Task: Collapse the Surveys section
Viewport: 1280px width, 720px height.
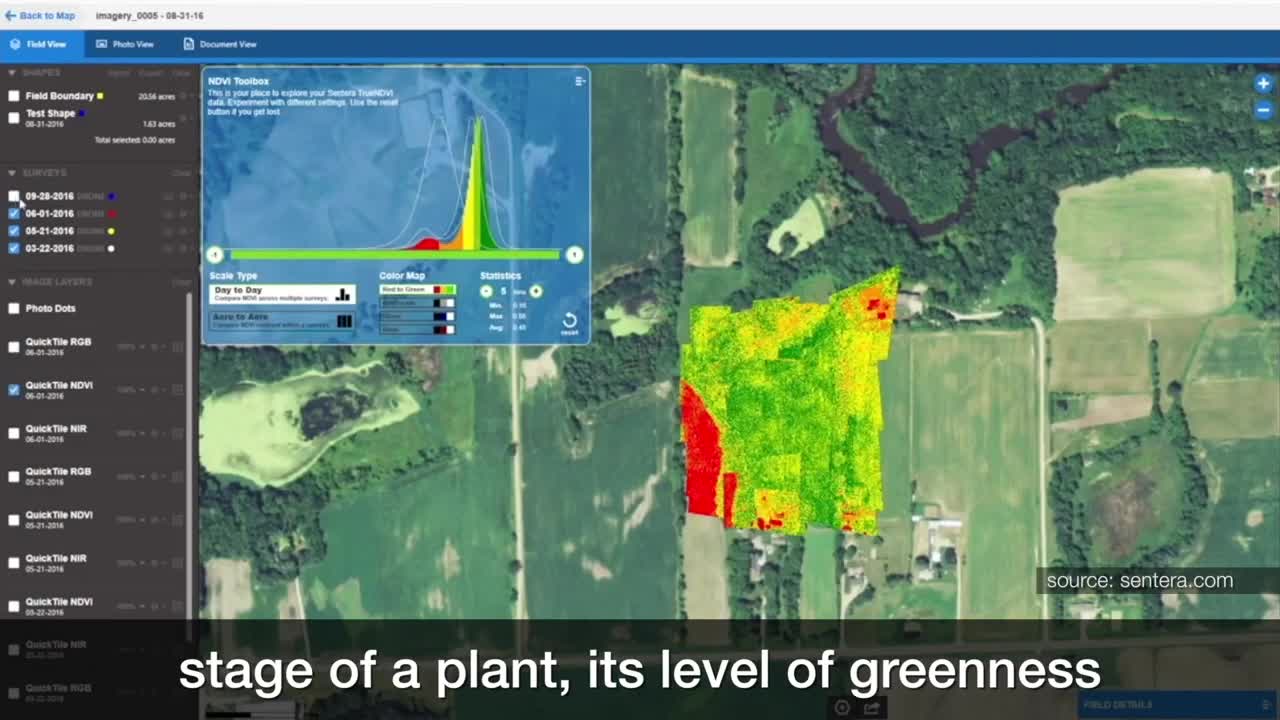Action: pos(12,173)
